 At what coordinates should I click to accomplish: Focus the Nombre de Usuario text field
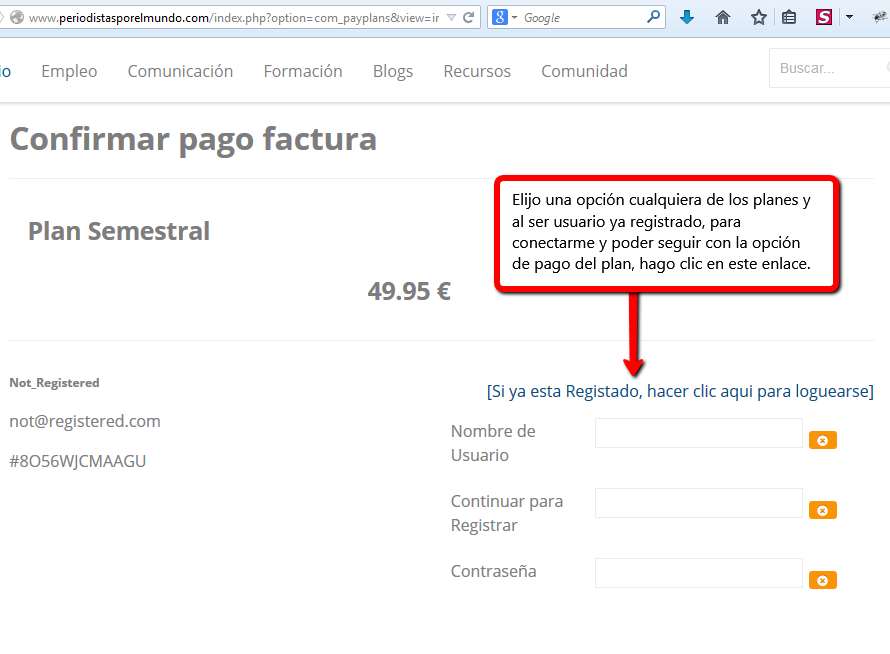click(698, 433)
